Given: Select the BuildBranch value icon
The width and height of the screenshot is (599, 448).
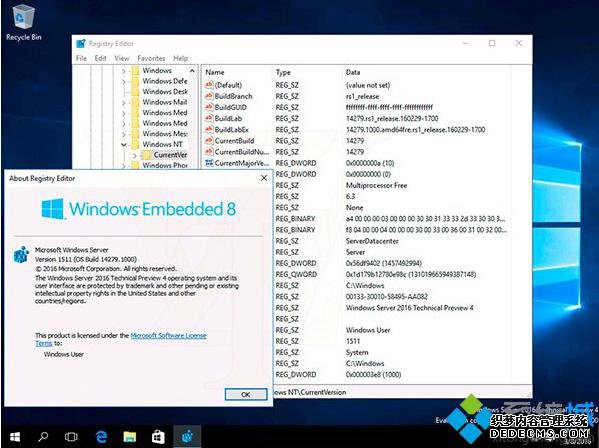Looking at the screenshot, I should coord(209,96).
